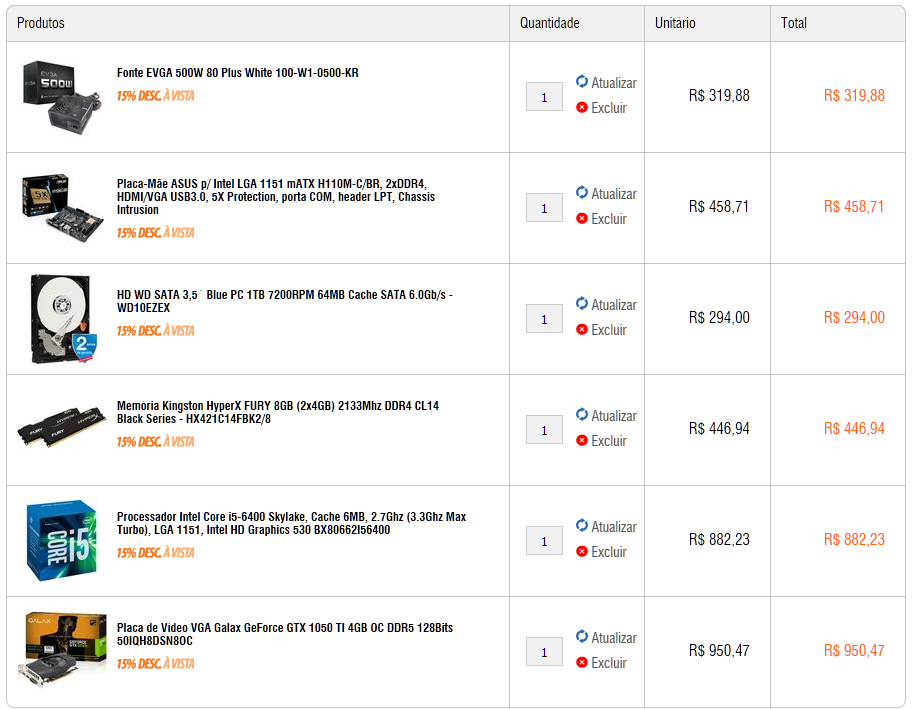Viewport: 912px width, 710px height.
Task: Click the red Excluir icon for the Placa-Mãe ASUS row
Action: coord(582,219)
